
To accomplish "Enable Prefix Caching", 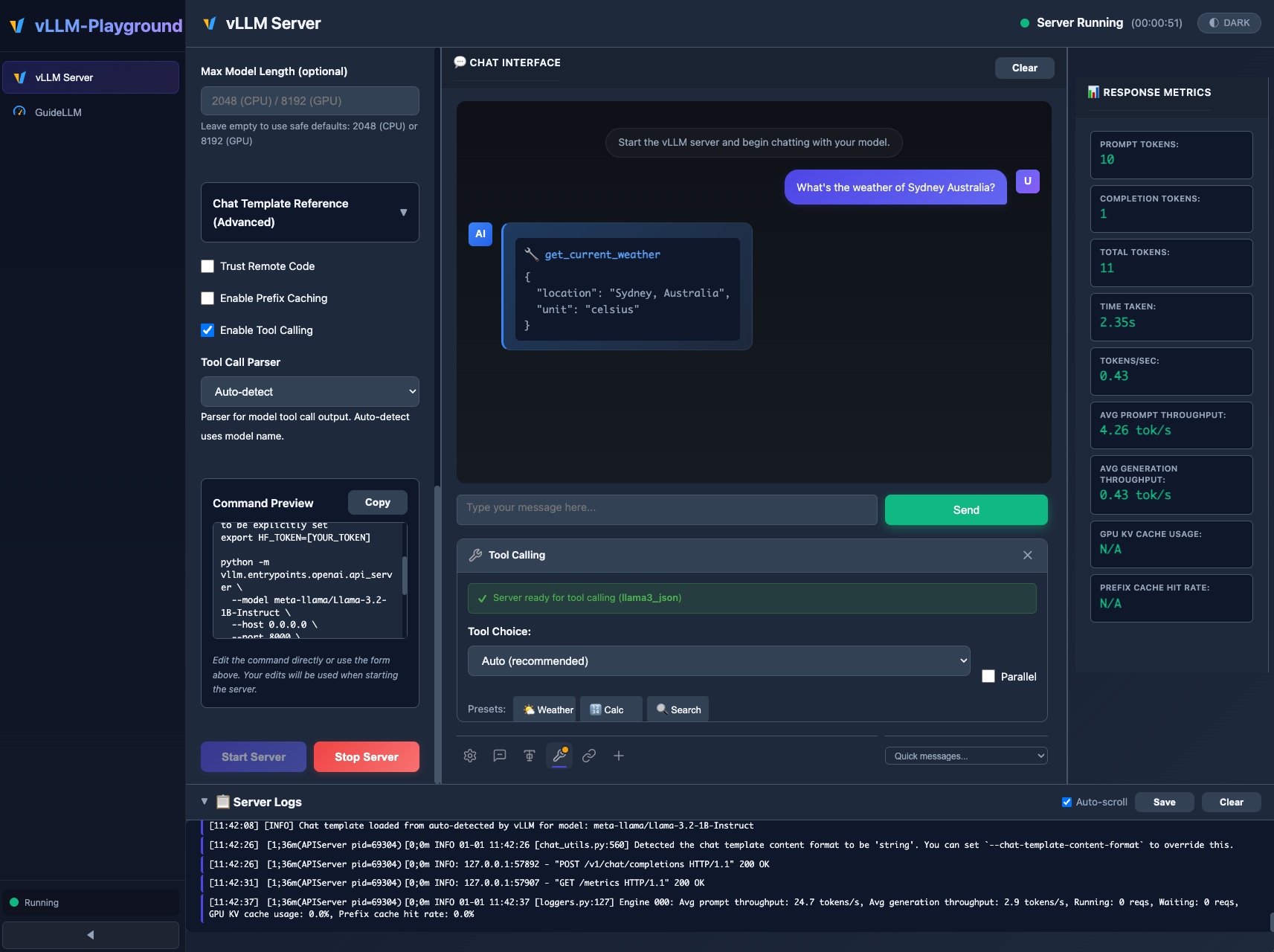I will [207, 298].
